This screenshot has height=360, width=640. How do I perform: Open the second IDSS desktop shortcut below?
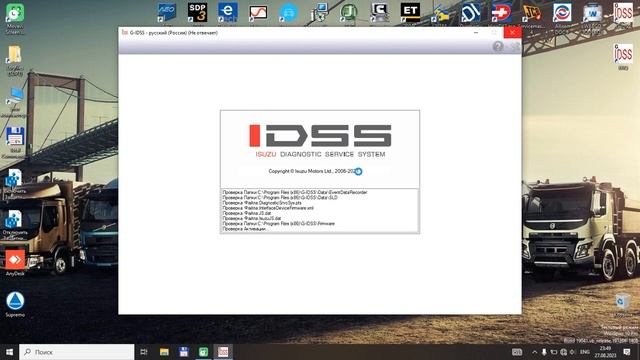tap(623, 54)
